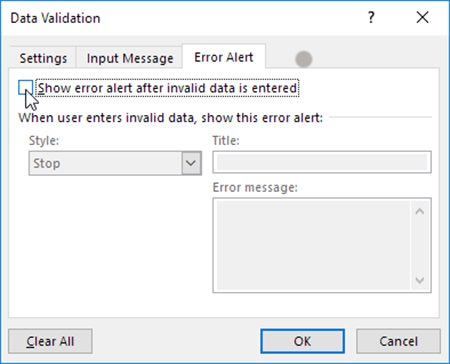Enable the show error alert checkbox
Image resolution: width=450 pixels, height=364 pixels.
click(x=25, y=87)
